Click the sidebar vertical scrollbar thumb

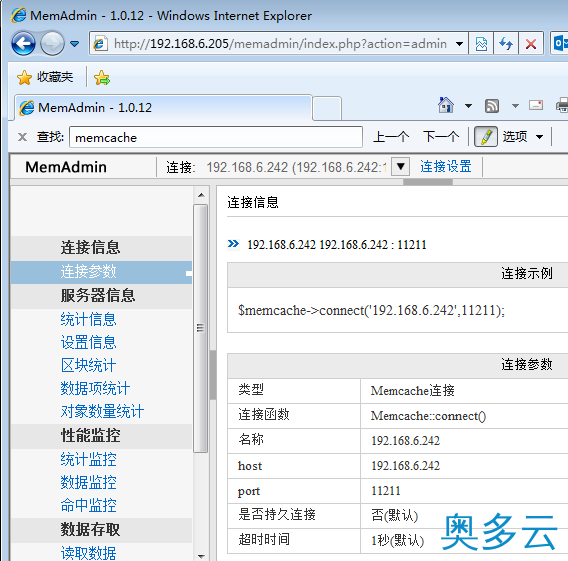[201, 328]
